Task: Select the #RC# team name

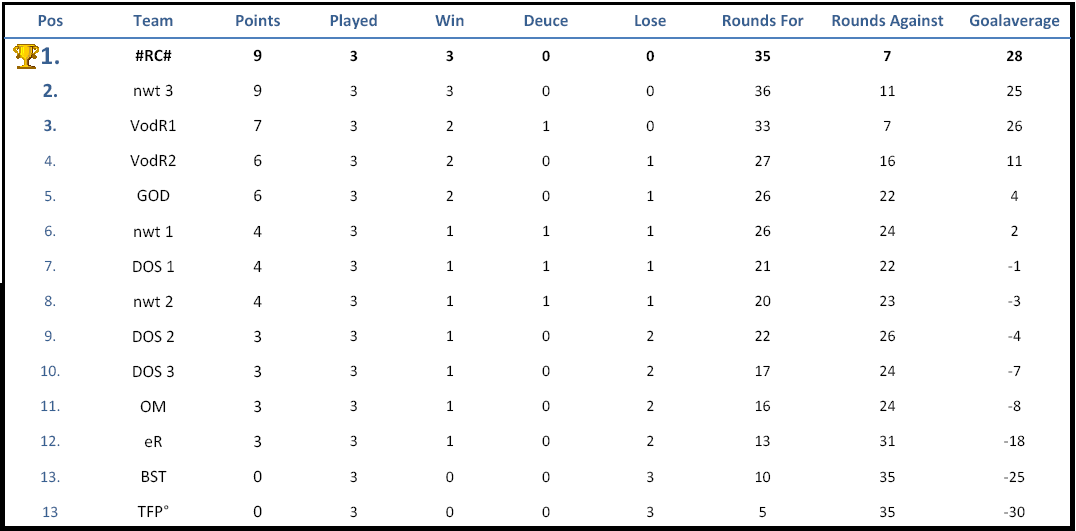Action: [153, 56]
